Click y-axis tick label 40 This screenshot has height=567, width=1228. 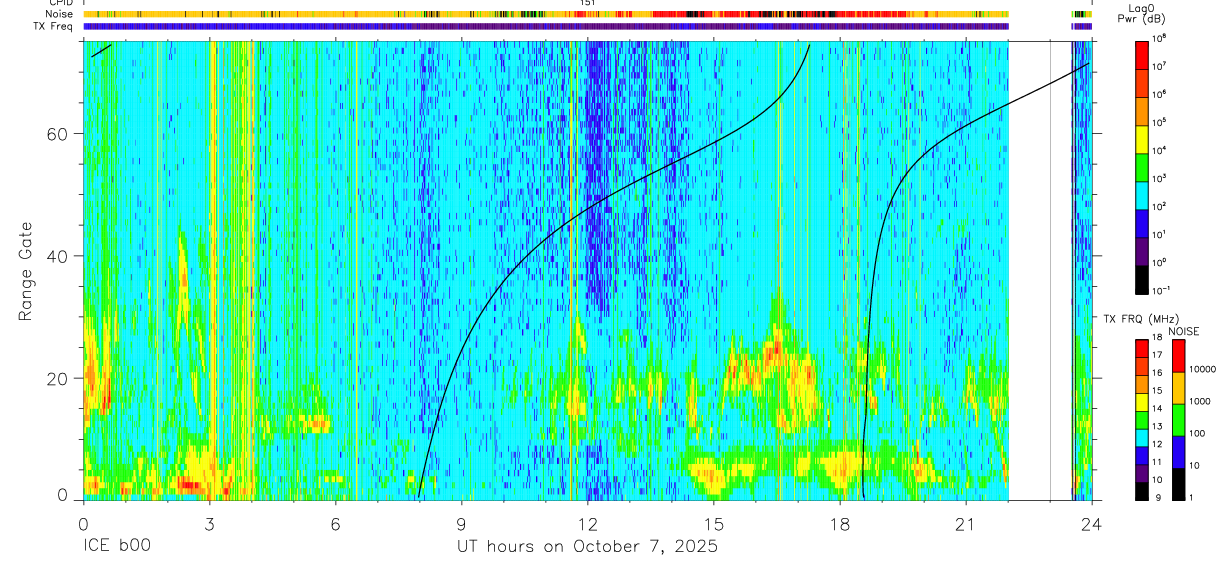(58, 256)
